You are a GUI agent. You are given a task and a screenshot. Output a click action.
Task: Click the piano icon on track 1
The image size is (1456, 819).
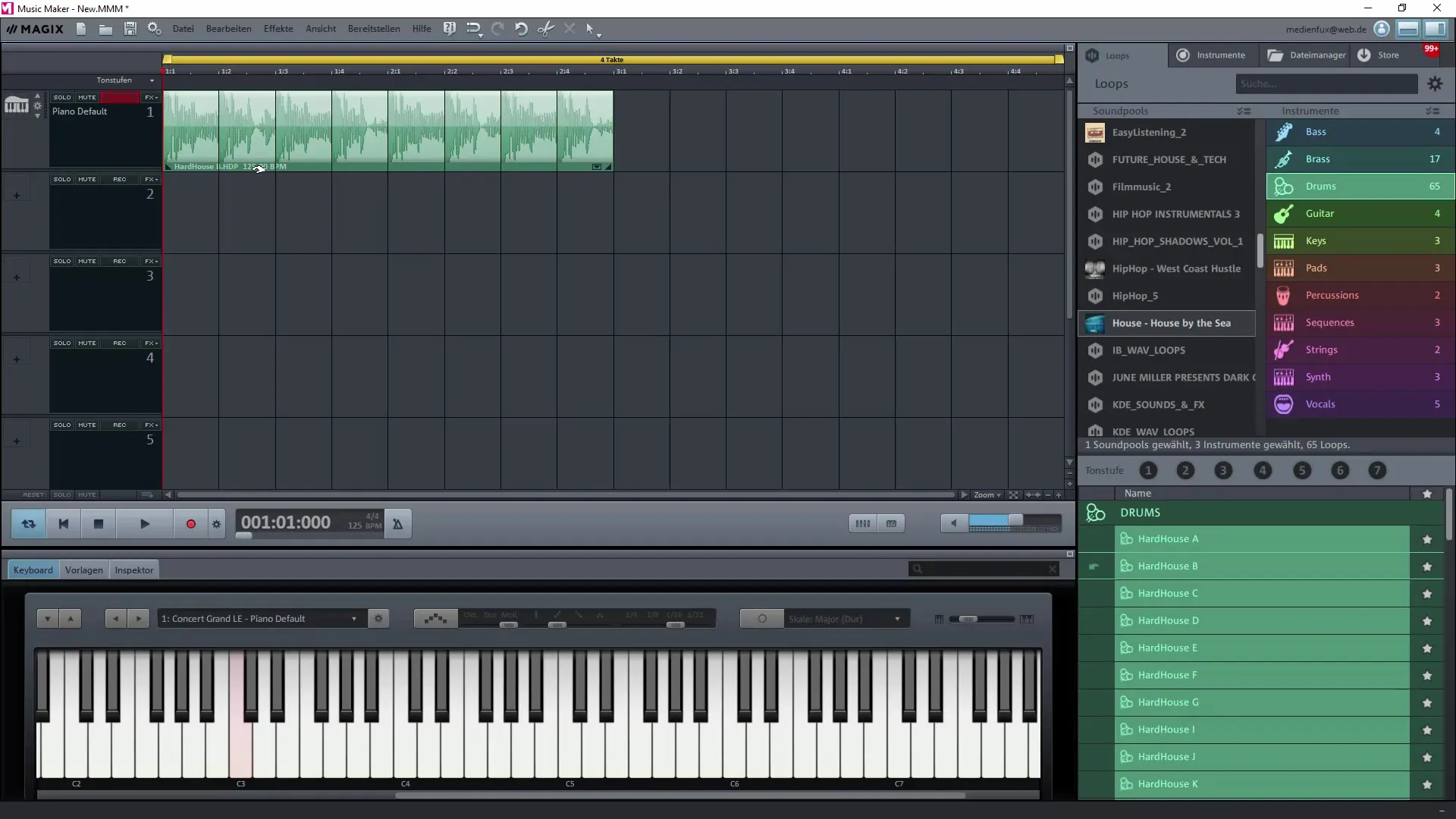[x=16, y=105]
